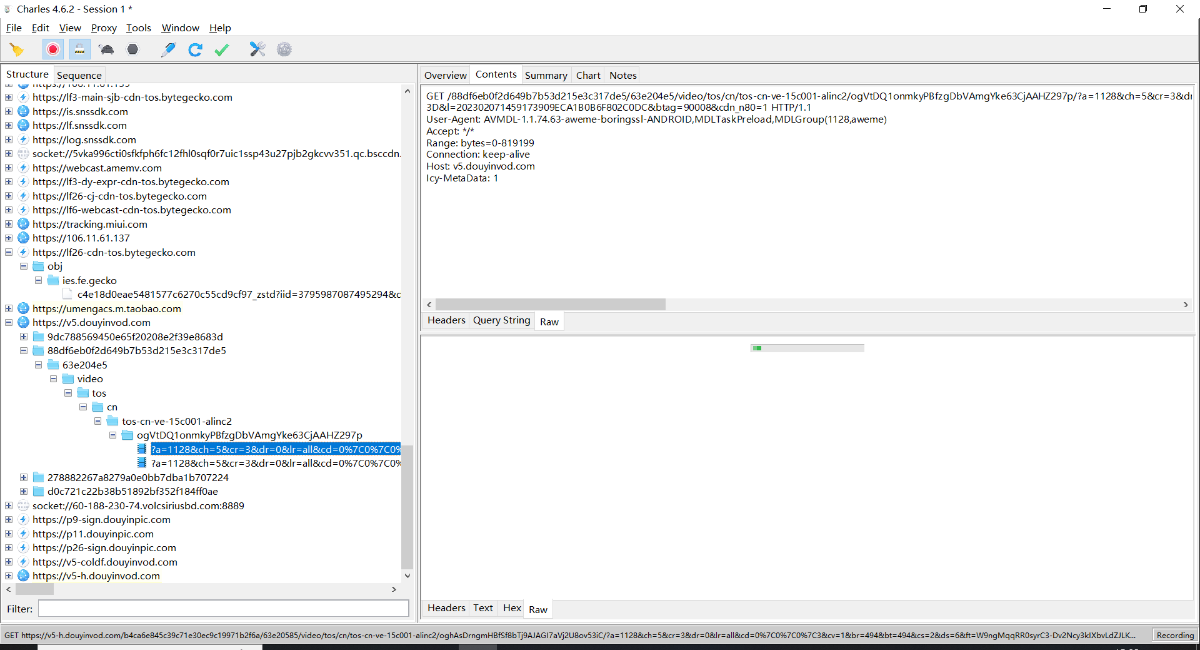Open the Help menu
Screen dimensions: 1200x650
(220, 28)
